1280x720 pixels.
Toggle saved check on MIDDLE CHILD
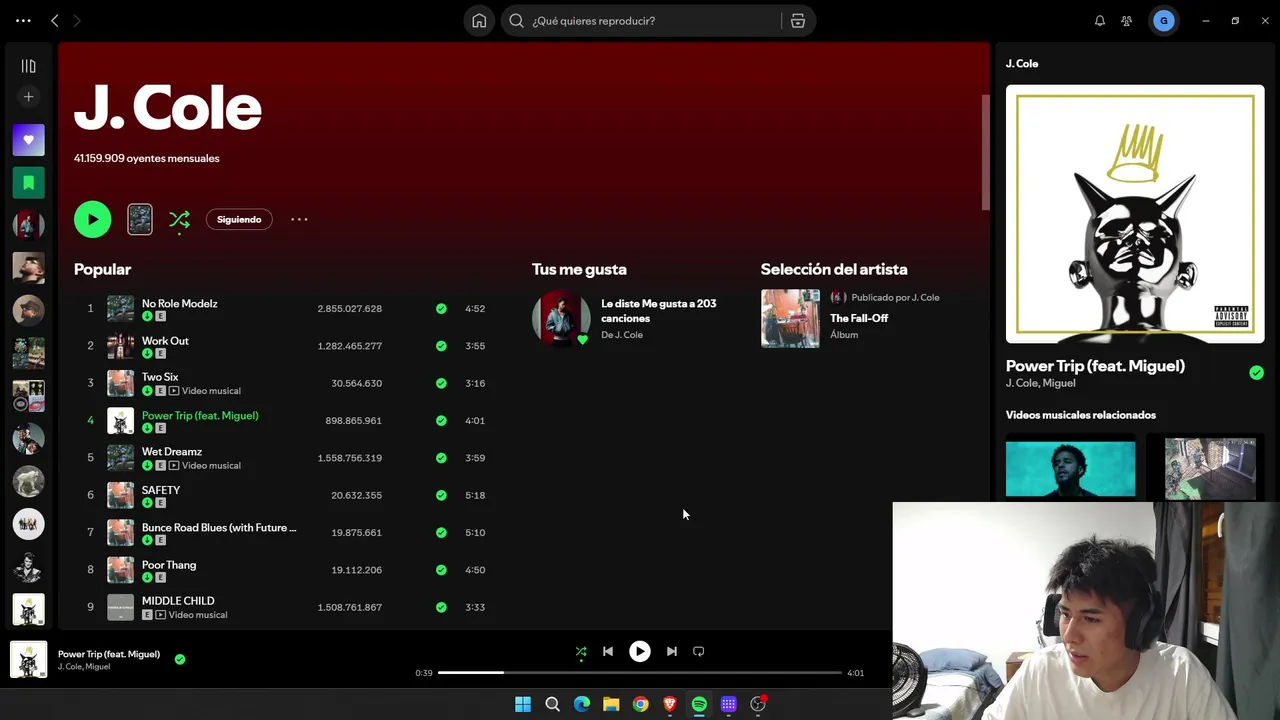pos(441,607)
